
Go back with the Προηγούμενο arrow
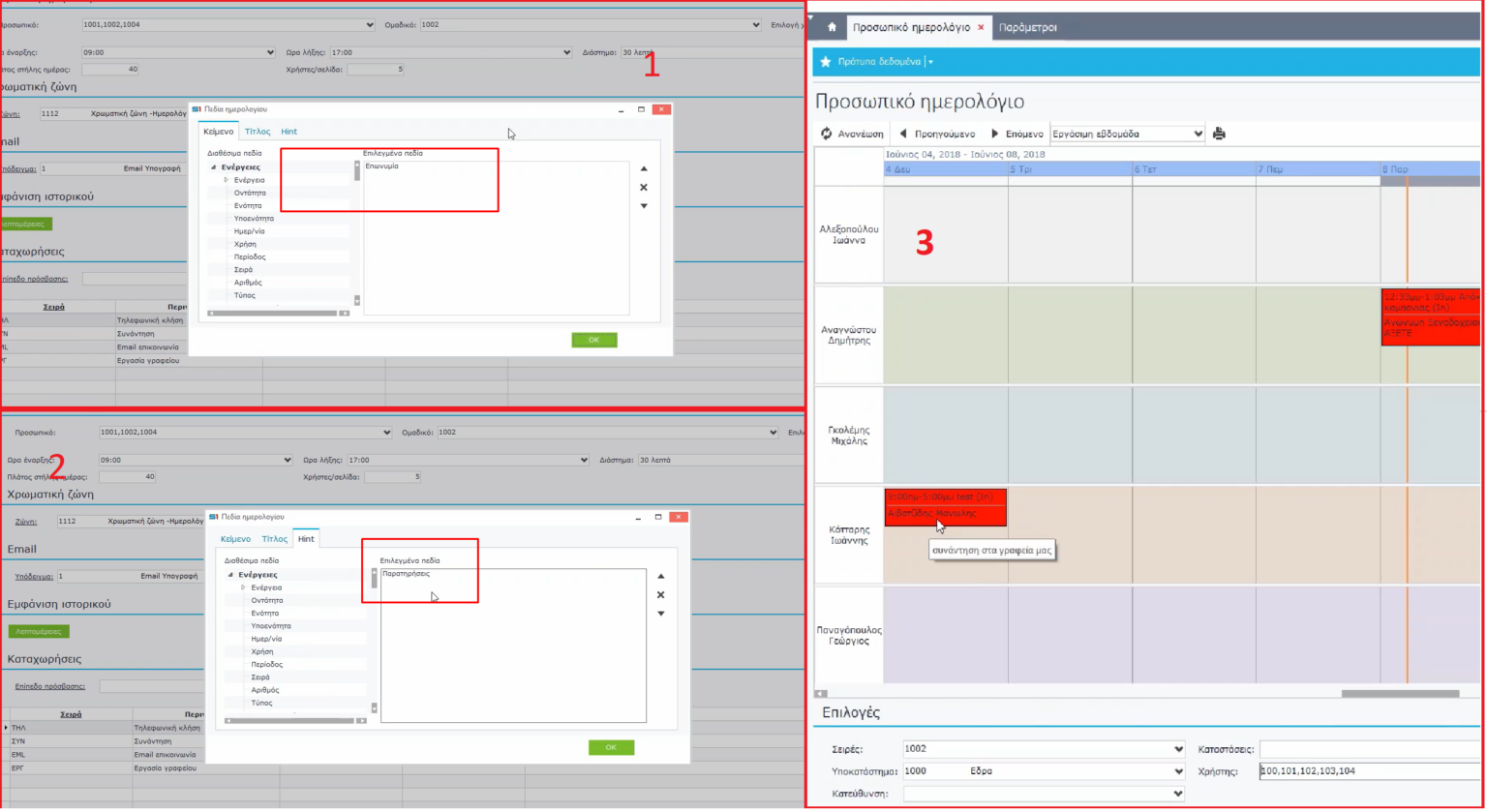pyautogui.click(x=937, y=134)
